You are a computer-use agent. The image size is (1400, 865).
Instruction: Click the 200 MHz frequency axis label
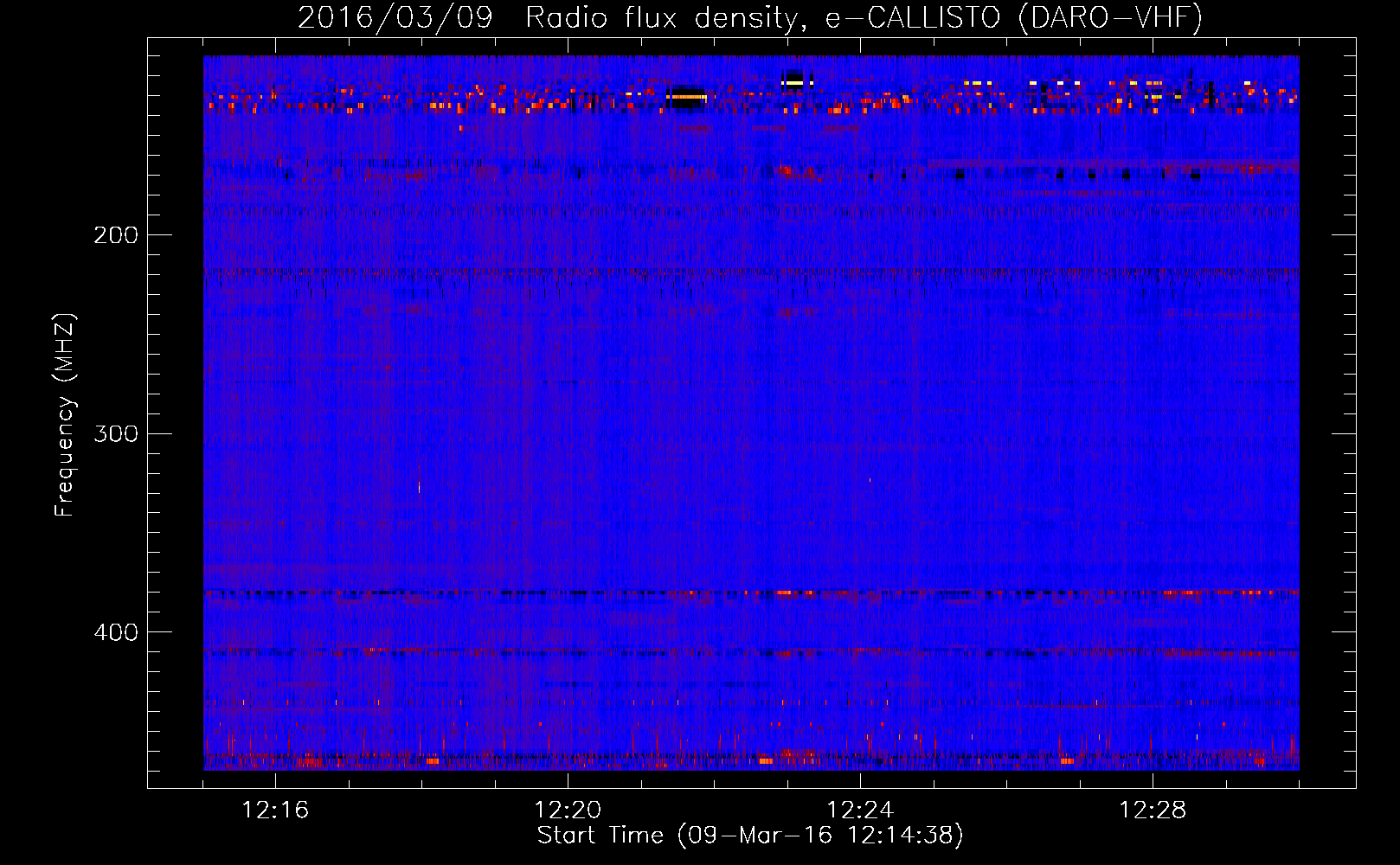tap(115, 235)
